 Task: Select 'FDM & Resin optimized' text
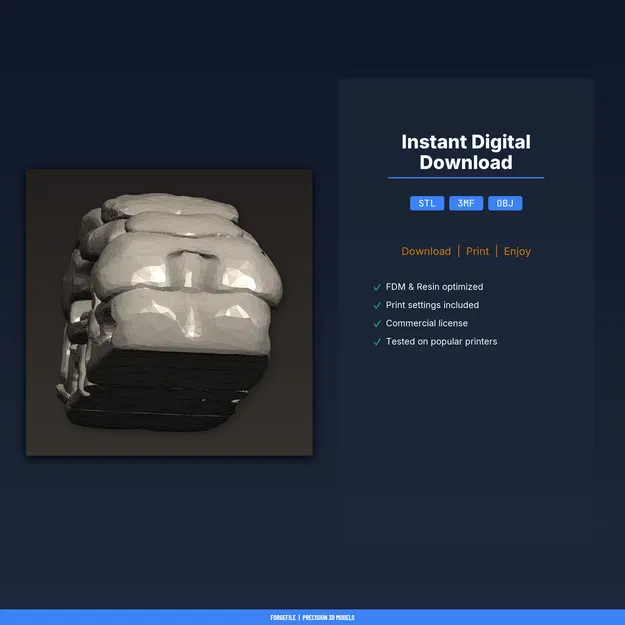coord(434,287)
